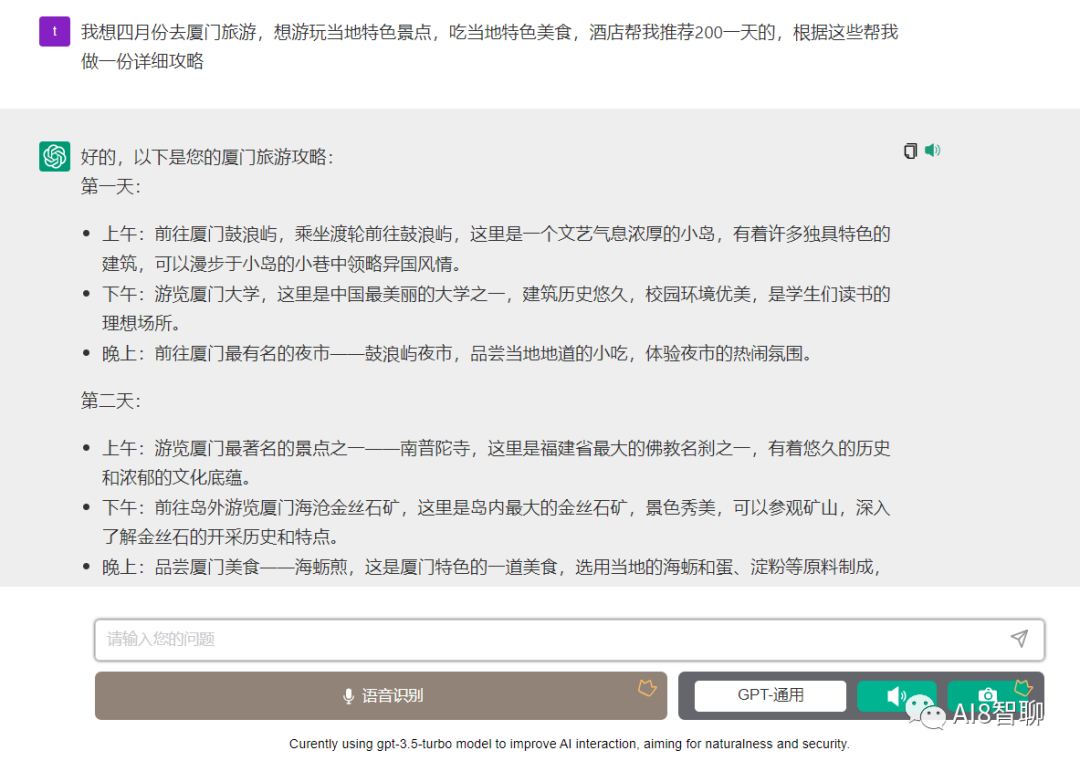This screenshot has height=761, width=1080.
Task: Click the green camera button
Action: click(986, 696)
